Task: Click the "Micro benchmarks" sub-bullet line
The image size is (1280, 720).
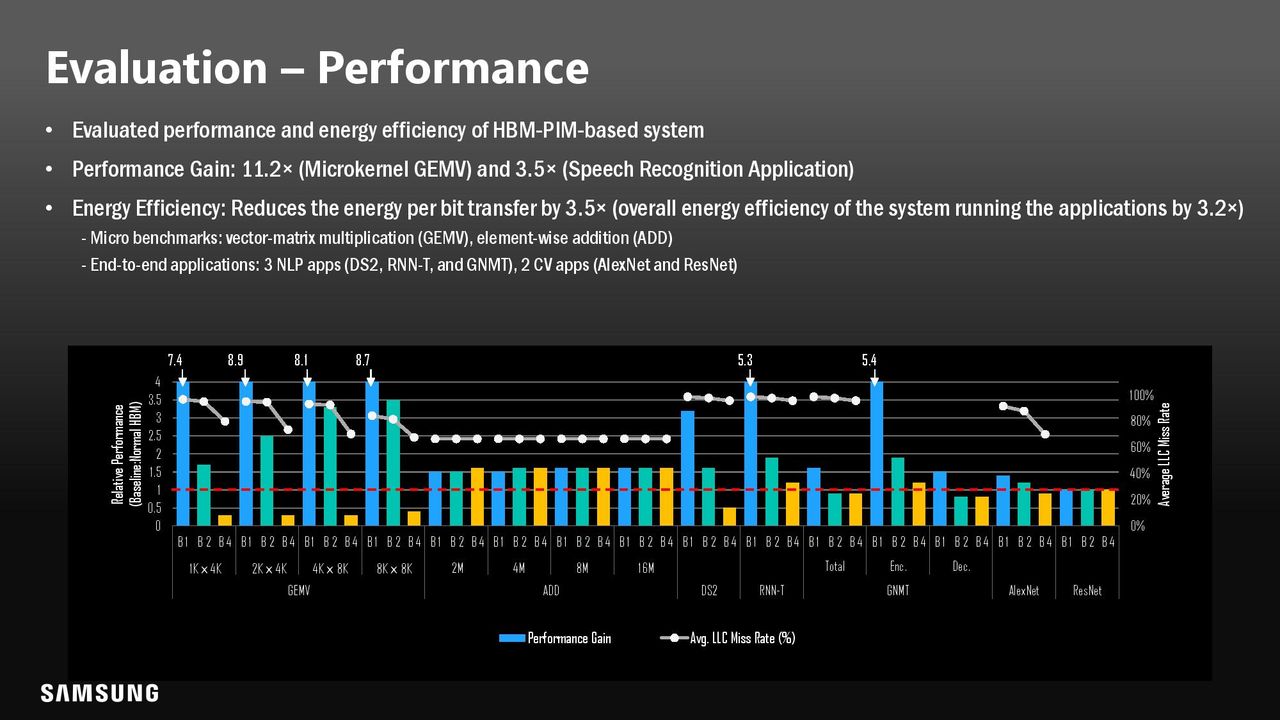Action: coord(376,238)
